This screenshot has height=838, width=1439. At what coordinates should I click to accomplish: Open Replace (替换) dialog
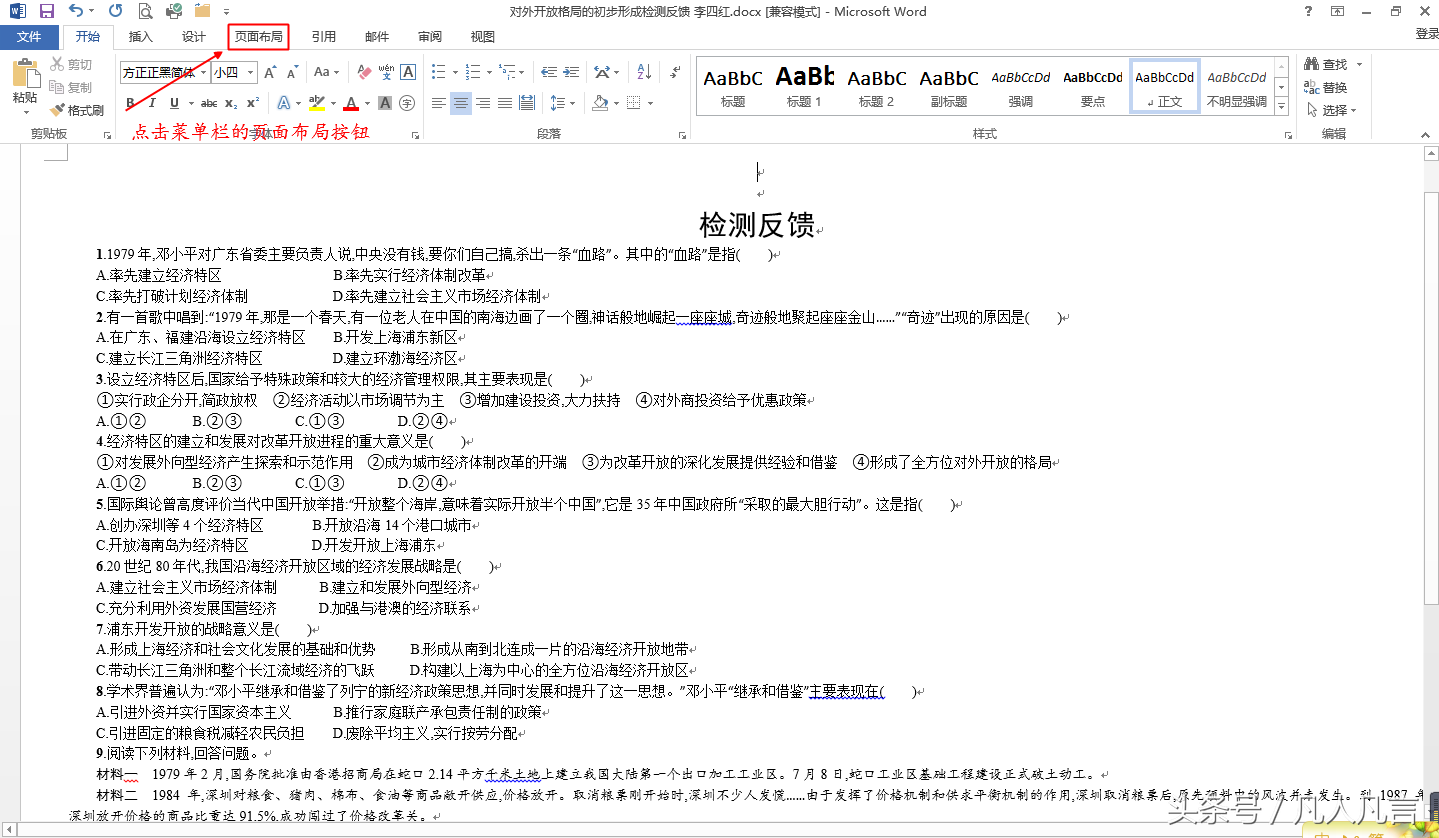pos(1326,87)
